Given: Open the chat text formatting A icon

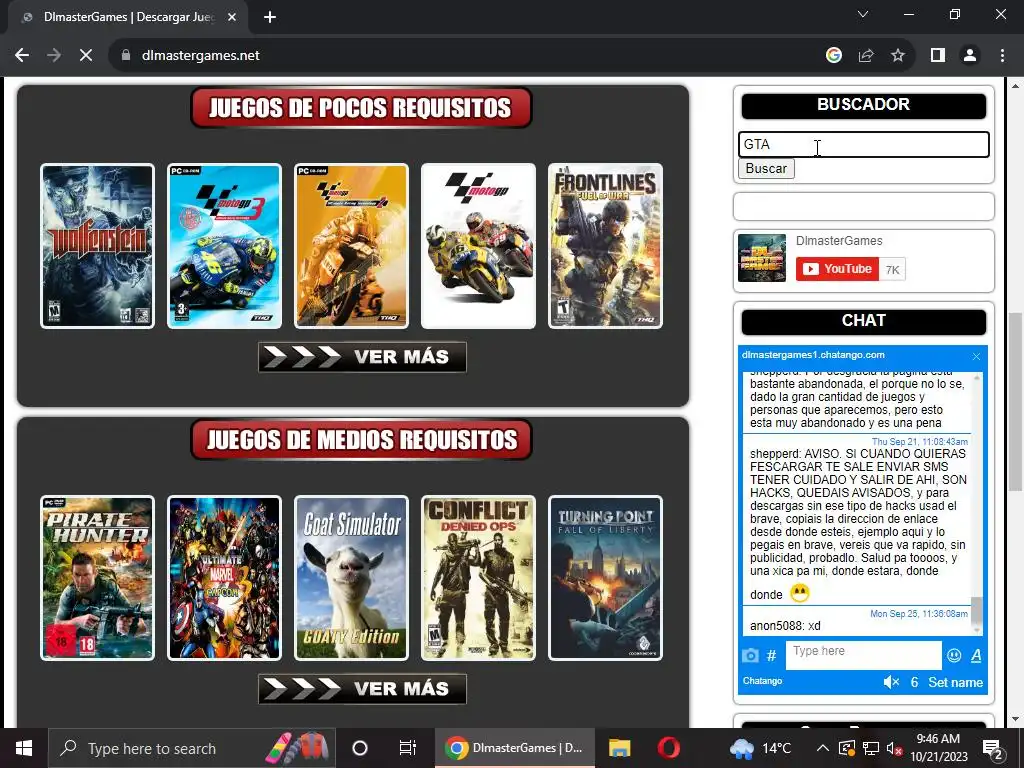Looking at the screenshot, I should pos(976,655).
